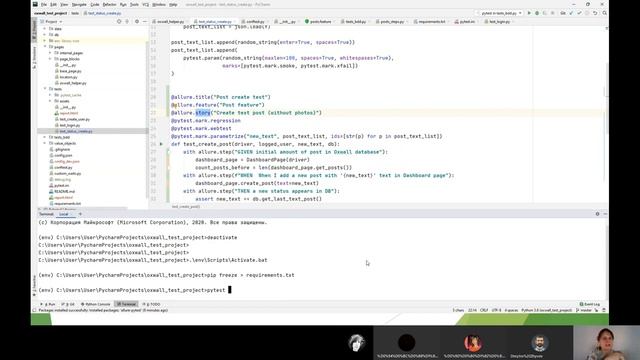Switch to requirements.txt editor tab
This screenshot has height=360, width=640.
431,22
